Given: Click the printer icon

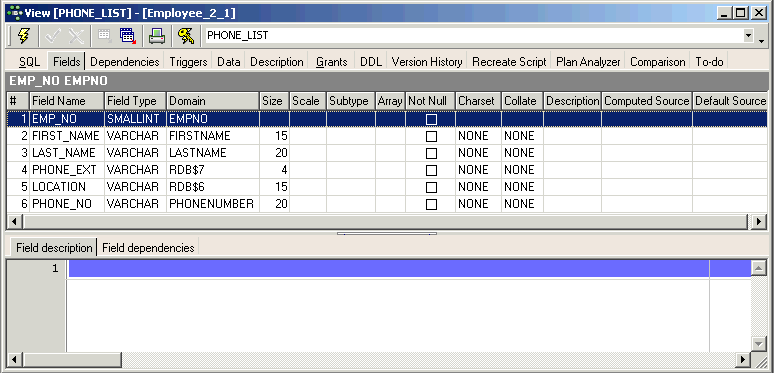Looking at the screenshot, I should tap(157, 36).
